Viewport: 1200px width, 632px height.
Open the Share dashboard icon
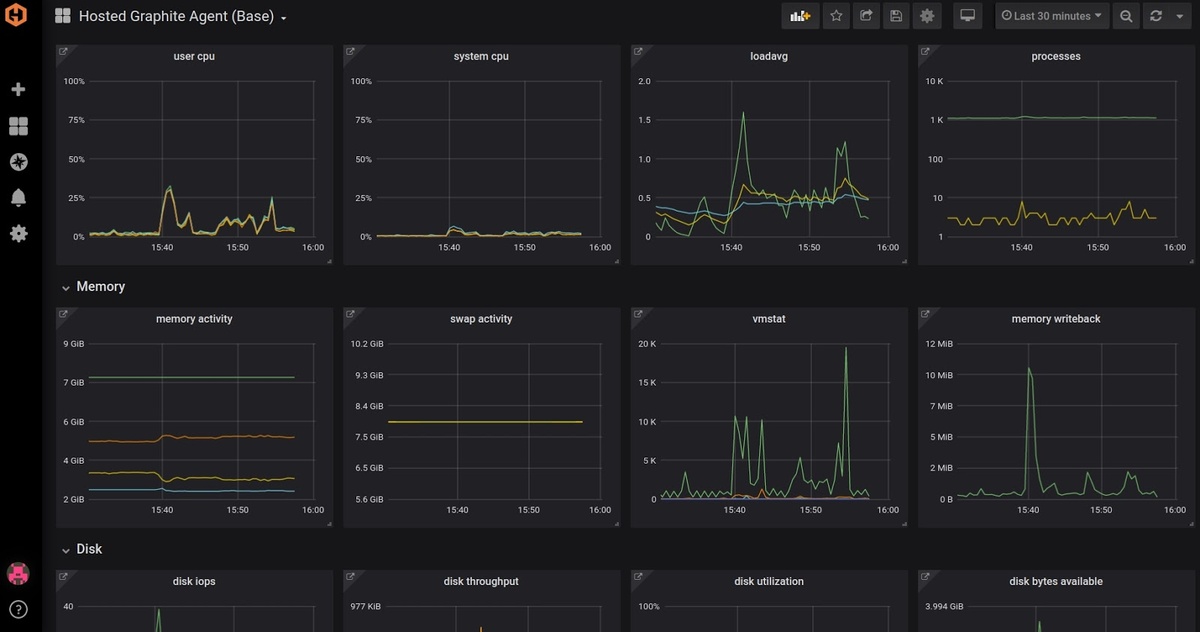point(866,16)
